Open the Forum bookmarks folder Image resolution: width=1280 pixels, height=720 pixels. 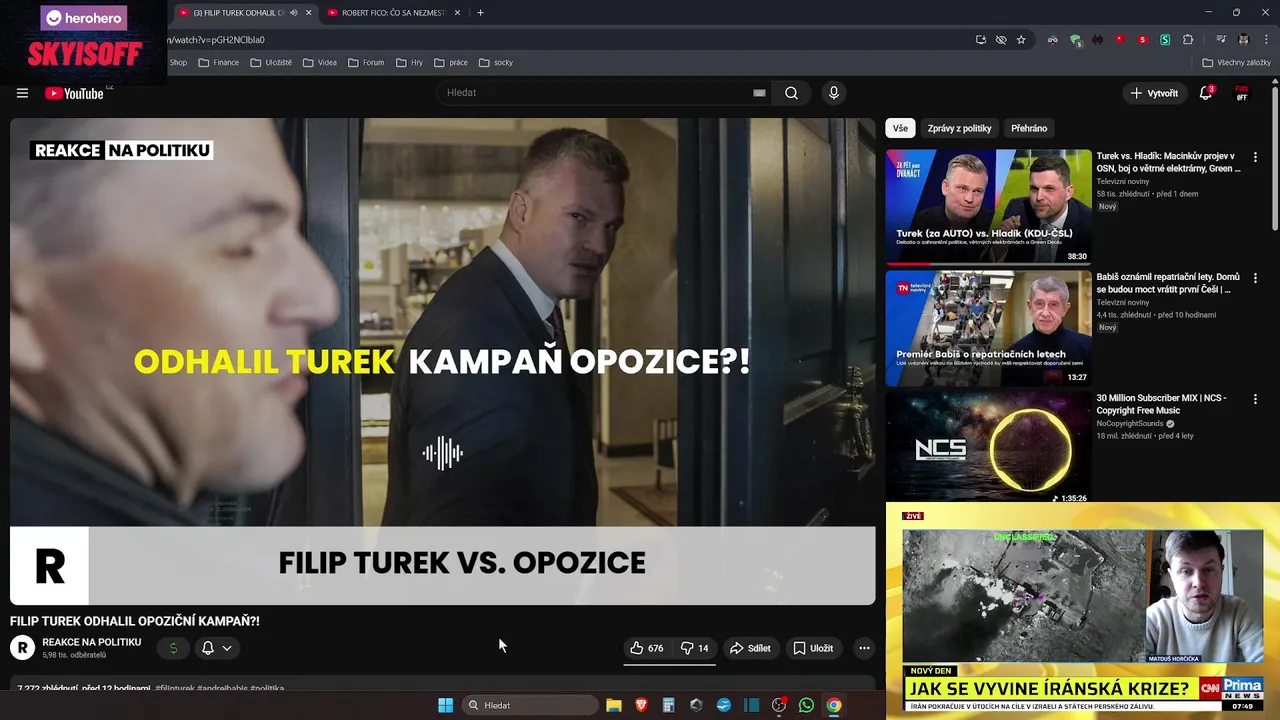366,62
